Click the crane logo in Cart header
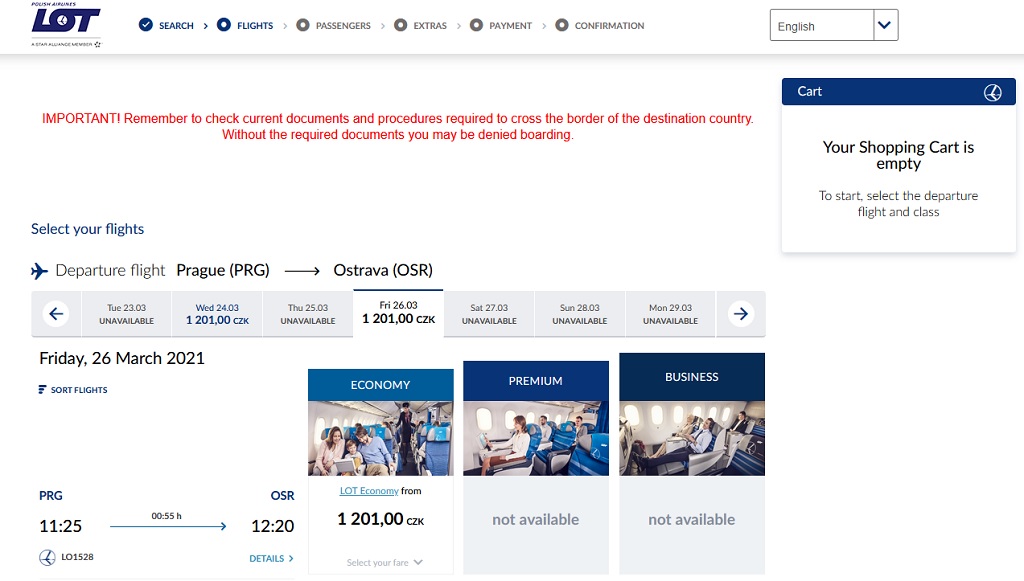The height and width of the screenshot is (581, 1024). click(x=993, y=92)
